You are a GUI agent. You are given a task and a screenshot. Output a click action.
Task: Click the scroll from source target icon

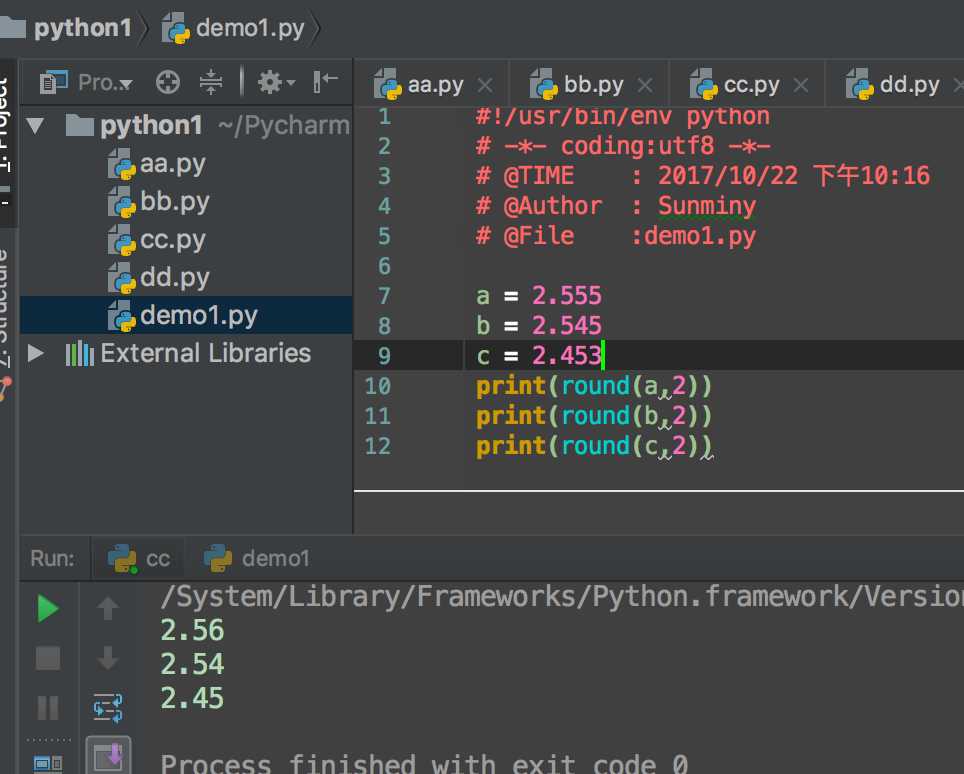pyautogui.click(x=167, y=82)
